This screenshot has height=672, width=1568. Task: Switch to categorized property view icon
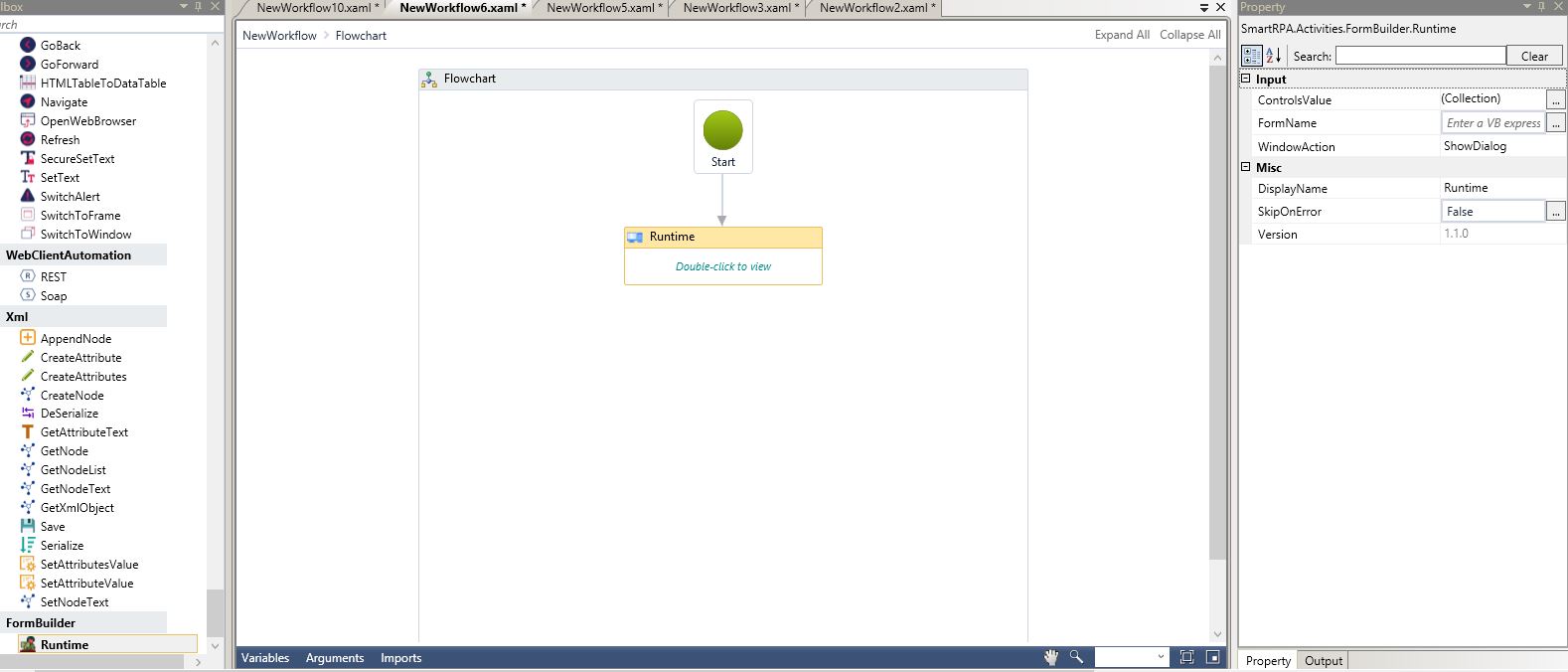point(1252,56)
